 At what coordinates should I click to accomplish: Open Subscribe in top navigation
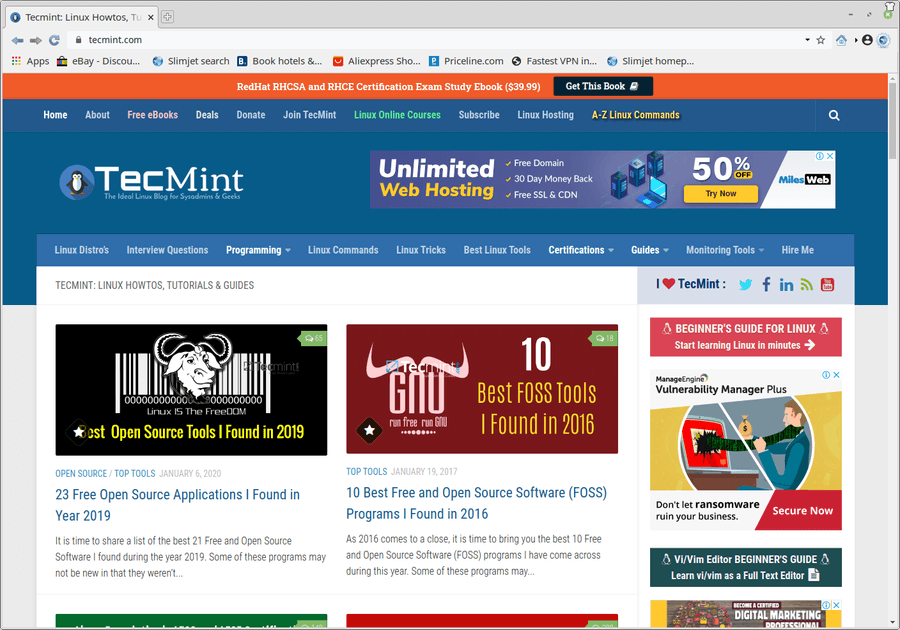click(x=479, y=115)
